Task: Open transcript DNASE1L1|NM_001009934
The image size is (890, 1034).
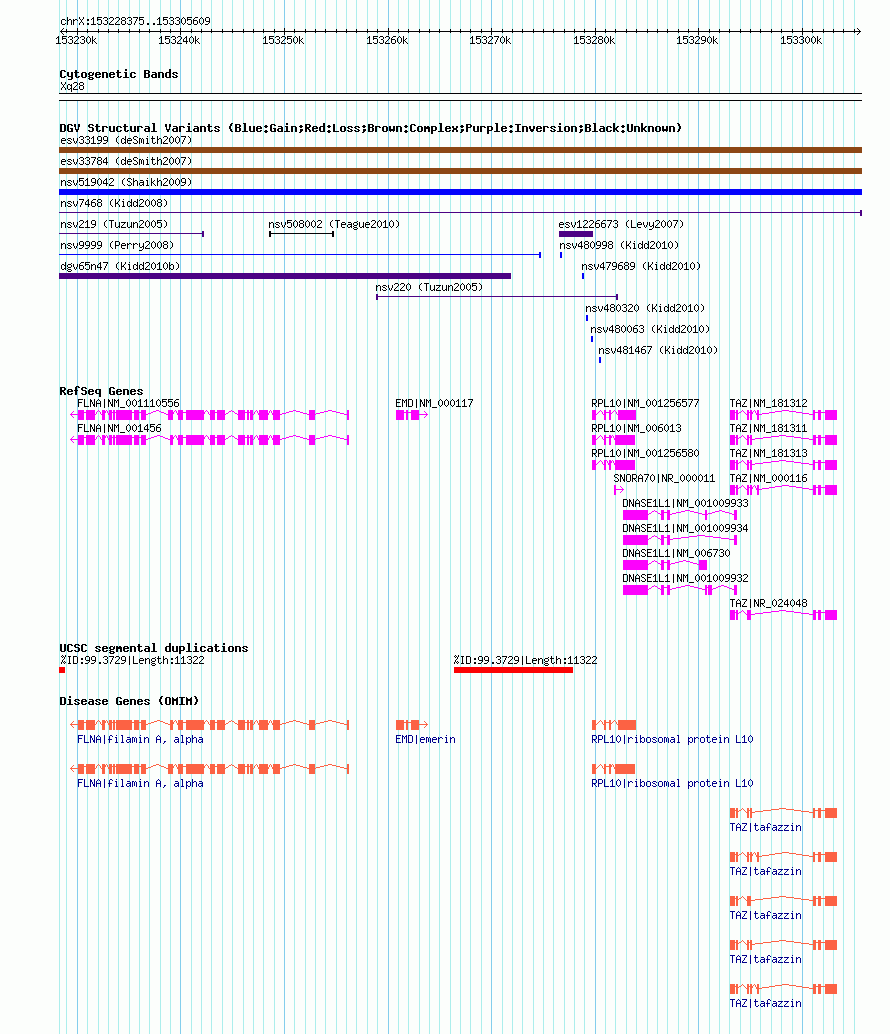Action: point(680,540)
